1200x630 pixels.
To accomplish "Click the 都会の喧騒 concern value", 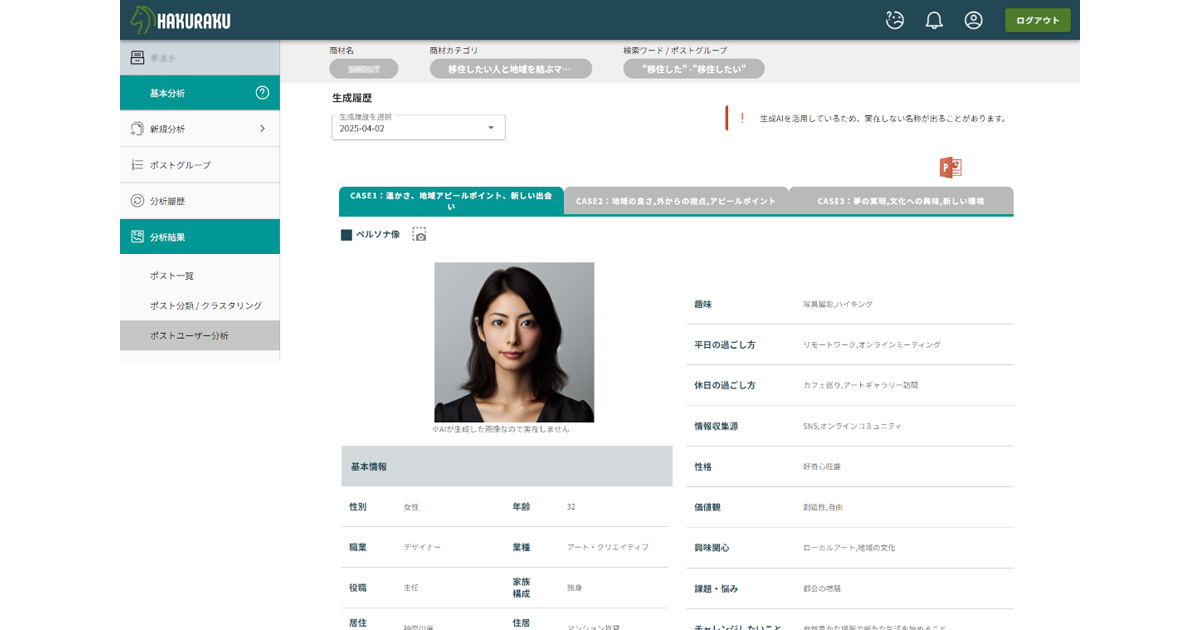I will (x=822, y=589).
